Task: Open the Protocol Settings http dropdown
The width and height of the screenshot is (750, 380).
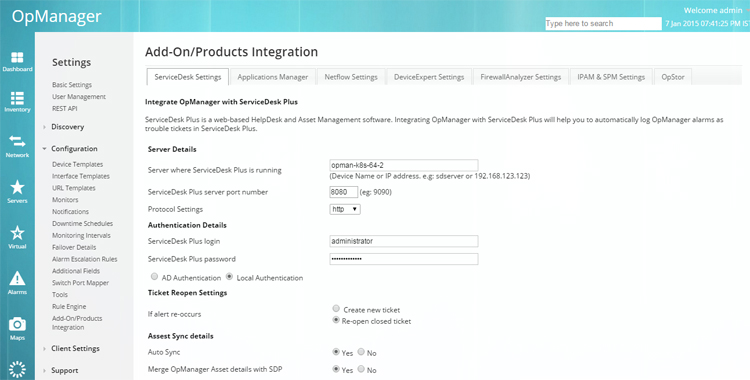Action: click(x=345, y=209)
